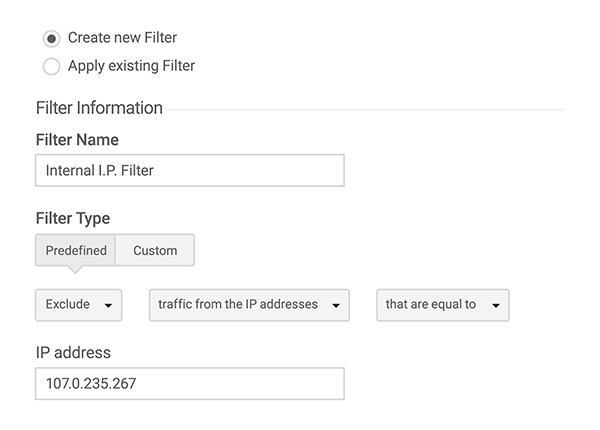Focus the Filter Name input field
600x430 pixels.
tap(190, 170)
